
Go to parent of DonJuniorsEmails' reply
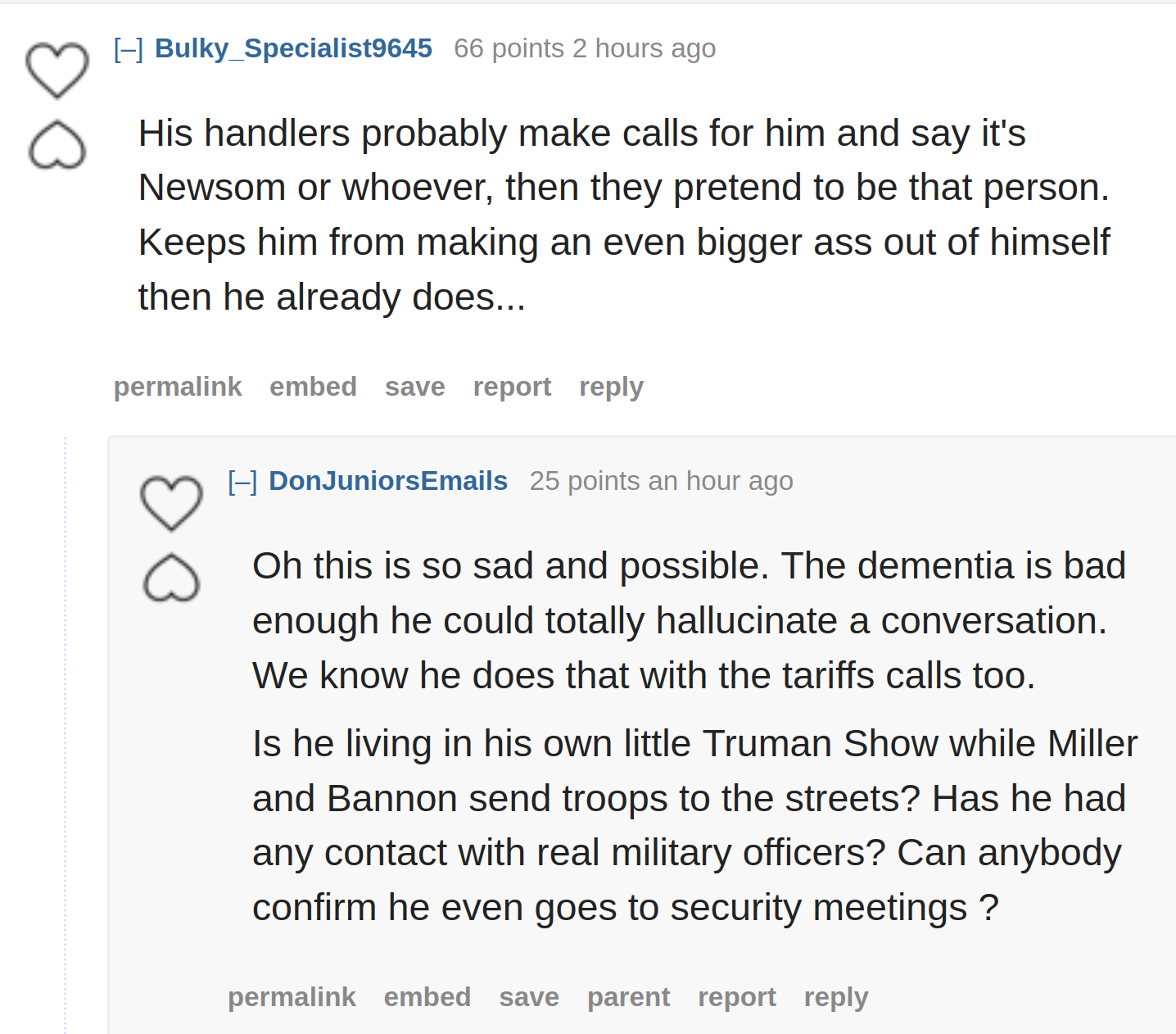[628, 997]
